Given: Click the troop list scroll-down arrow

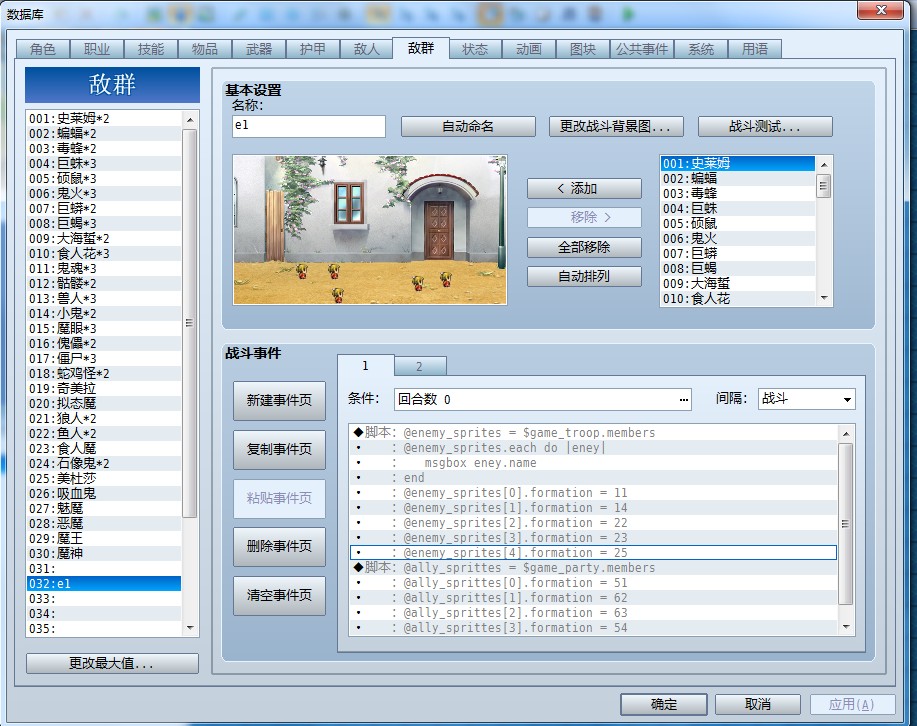Looking at the screenshot, I should click(189, 628).
